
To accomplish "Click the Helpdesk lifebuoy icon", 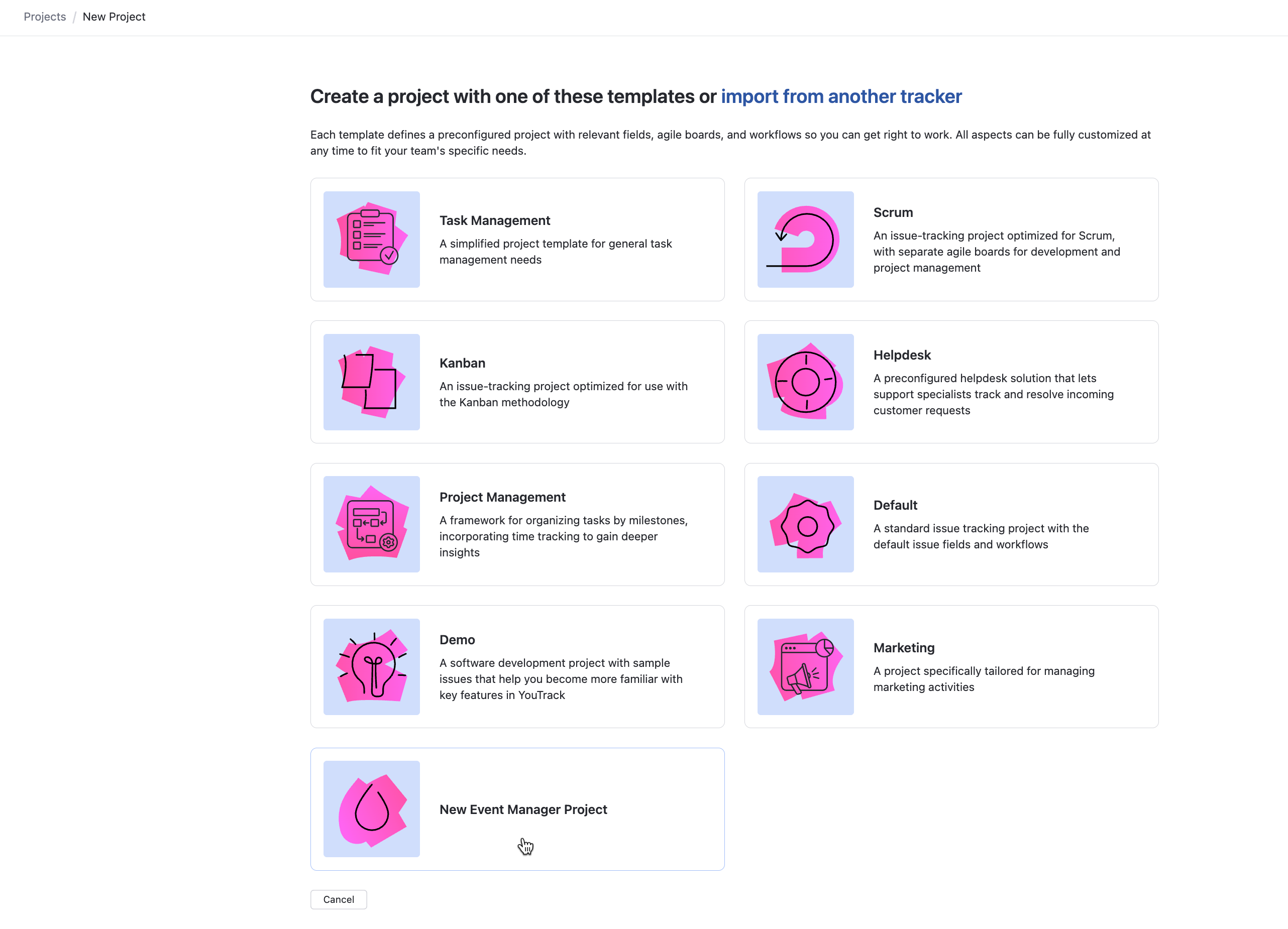I will 805,382.
